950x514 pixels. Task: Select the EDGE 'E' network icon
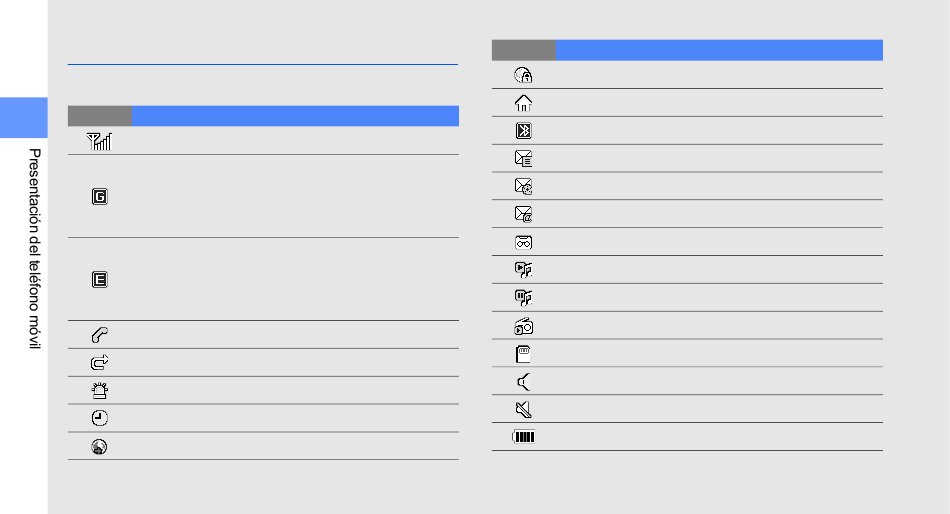click(99, 279)
